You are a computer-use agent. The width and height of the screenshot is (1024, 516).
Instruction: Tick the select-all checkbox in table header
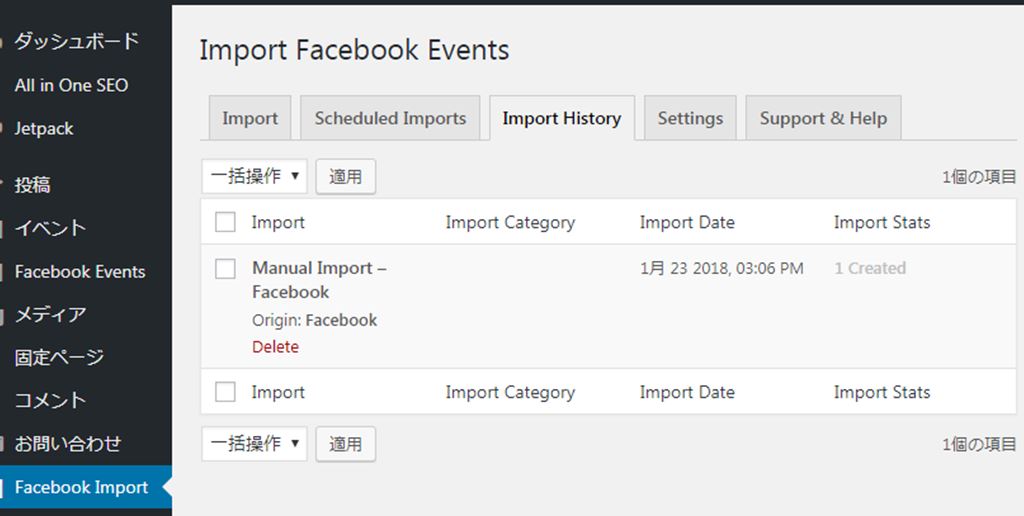(x=226, y=222)
